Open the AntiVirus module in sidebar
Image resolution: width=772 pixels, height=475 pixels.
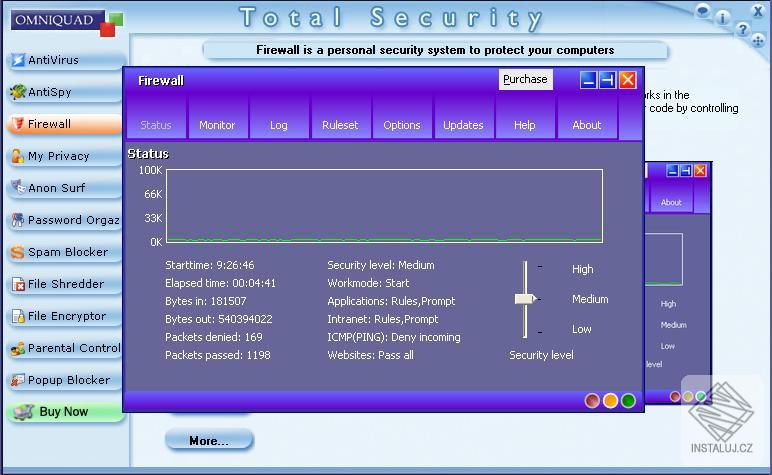(x=65, y=60)
